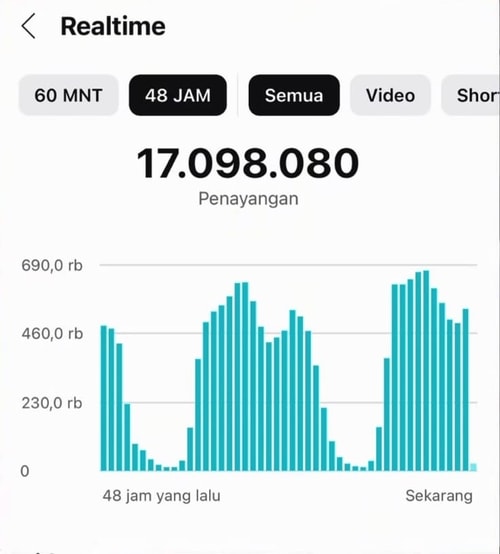
Task: Tap the back arrow icon
Action: point(28,26)
